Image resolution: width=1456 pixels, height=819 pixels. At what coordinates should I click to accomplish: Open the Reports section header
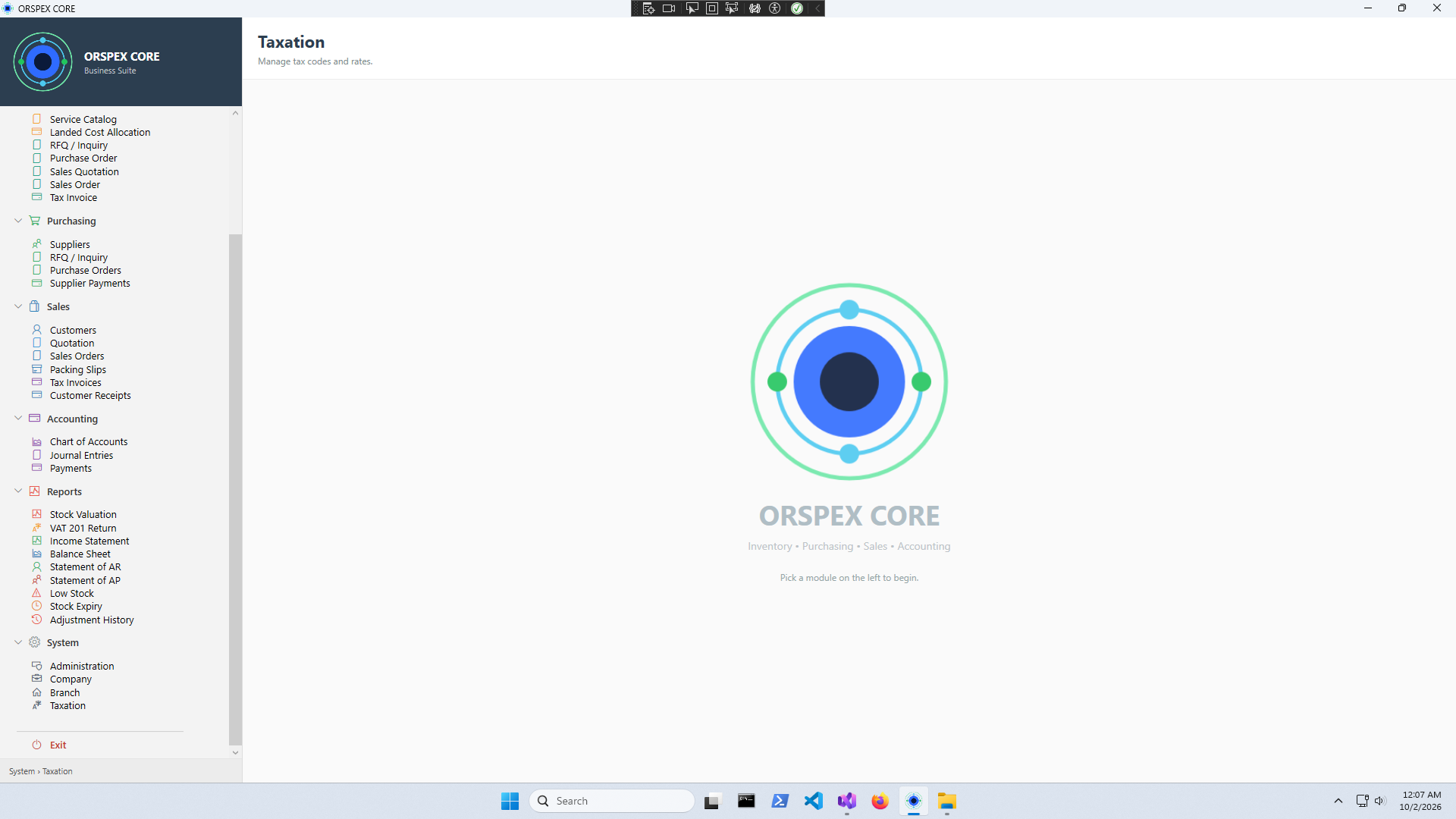(x=64, y=491)
